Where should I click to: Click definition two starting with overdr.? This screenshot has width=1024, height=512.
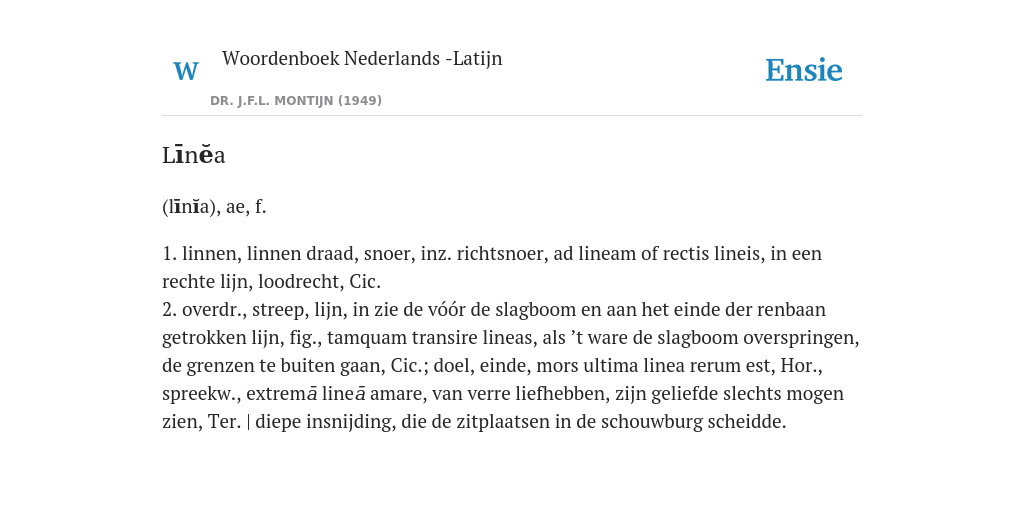(x=511, y=365)
